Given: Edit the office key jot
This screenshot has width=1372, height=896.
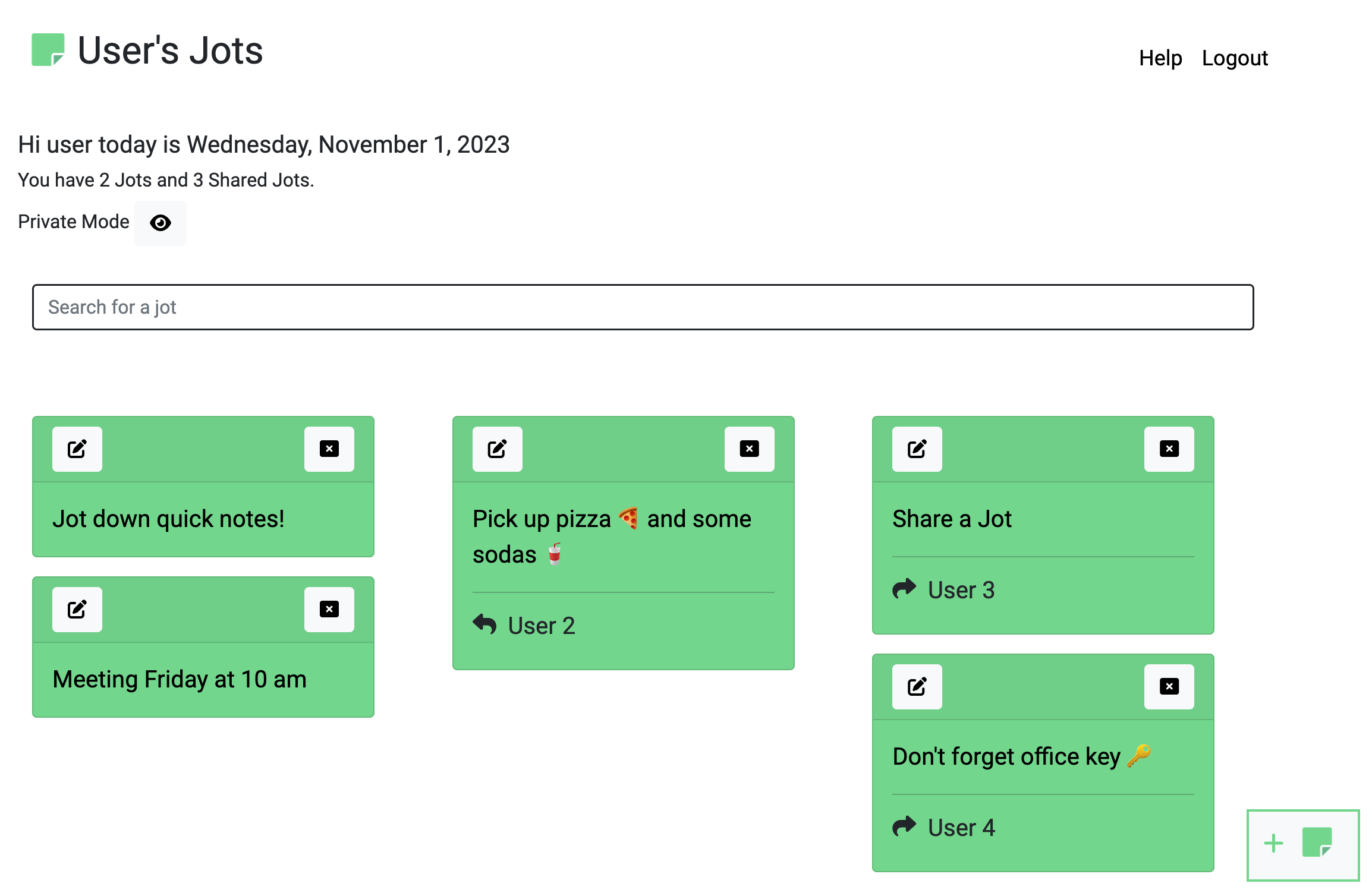Looking at the screenshot, I should coord(917,687).
